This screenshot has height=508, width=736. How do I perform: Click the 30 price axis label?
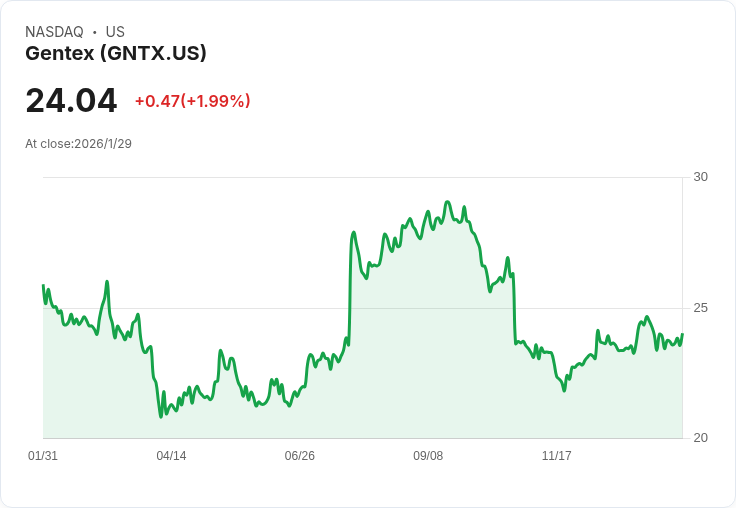701,177
